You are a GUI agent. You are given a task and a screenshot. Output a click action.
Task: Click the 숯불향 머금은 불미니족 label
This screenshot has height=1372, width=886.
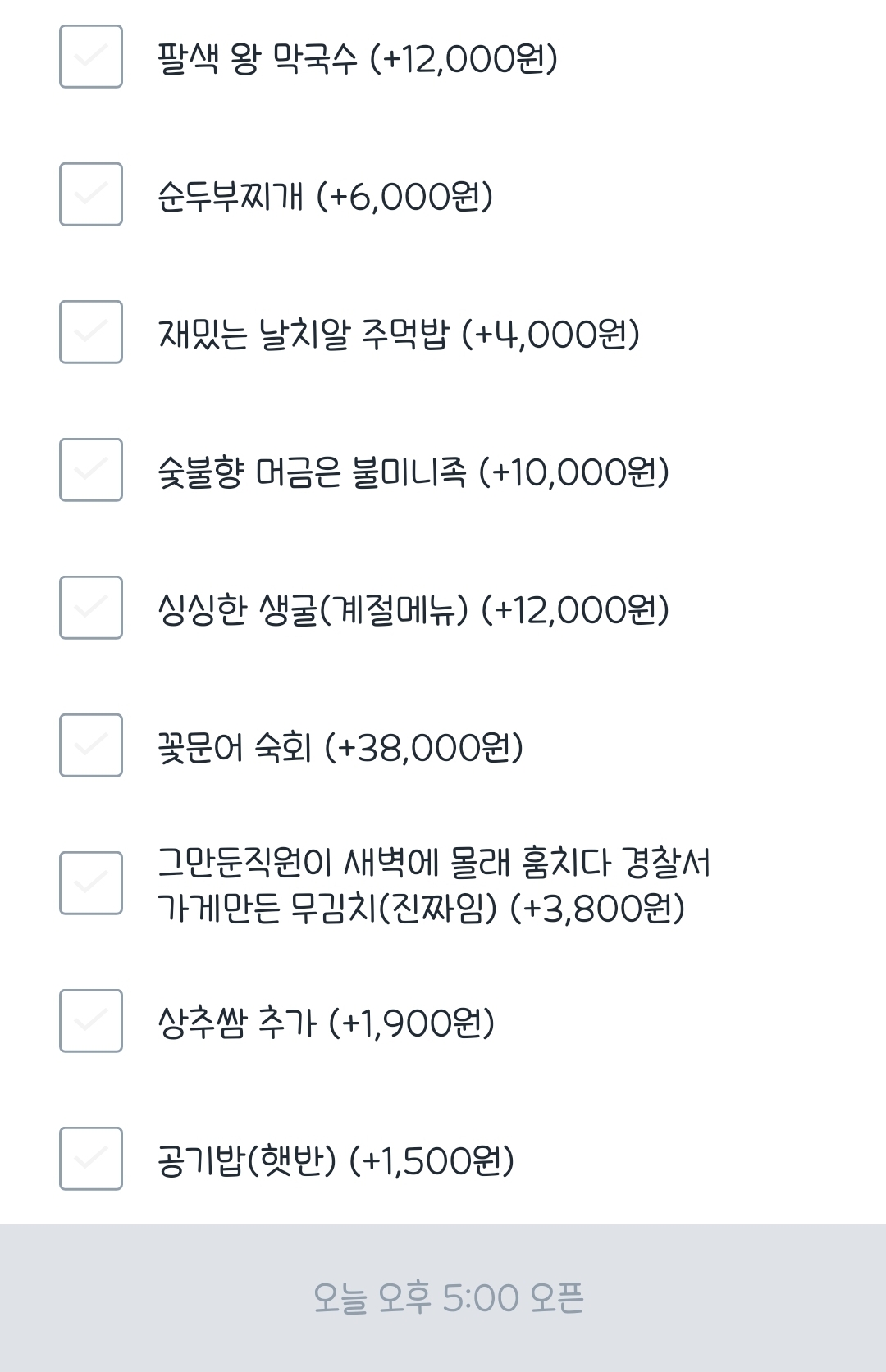(312, 472)
